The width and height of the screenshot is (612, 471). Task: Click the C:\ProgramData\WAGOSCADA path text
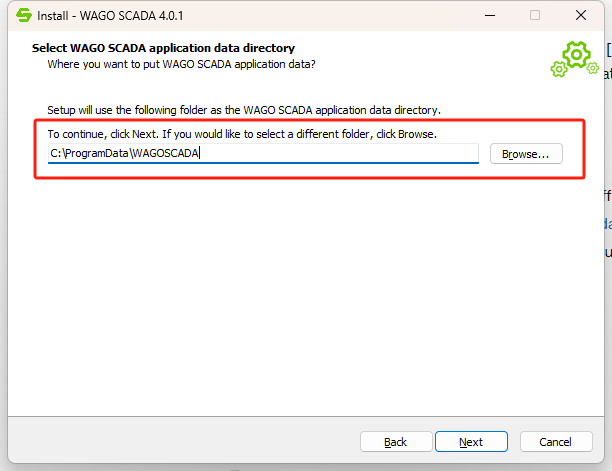125,154
